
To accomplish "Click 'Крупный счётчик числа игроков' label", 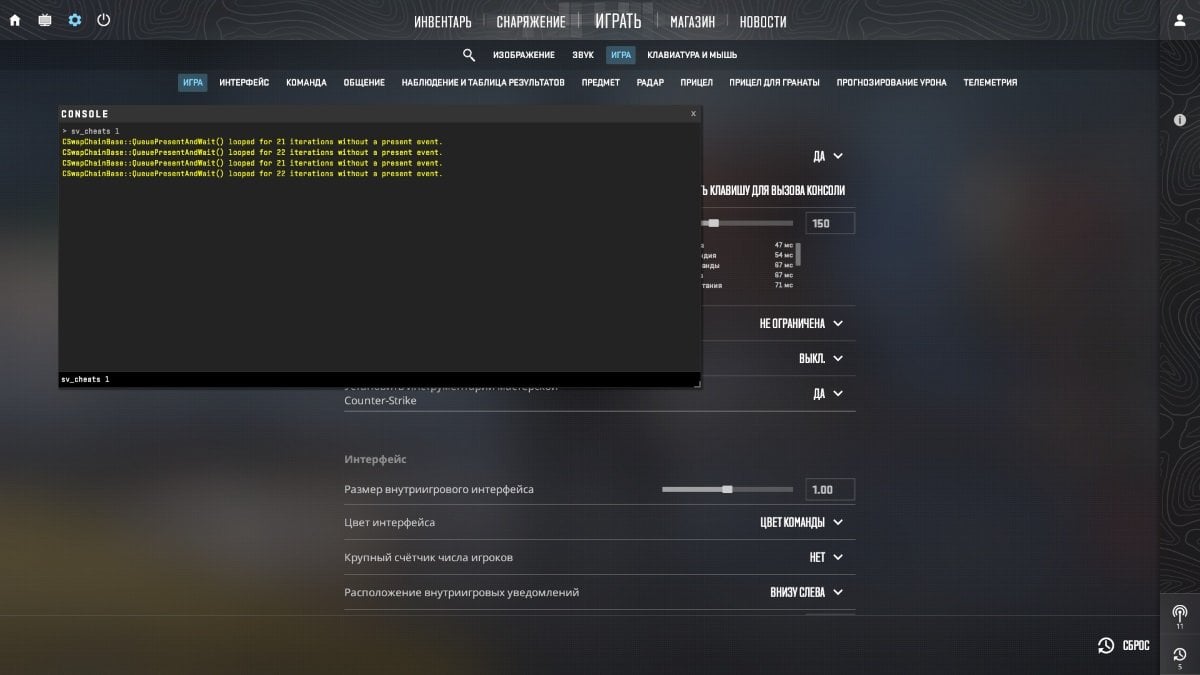I will [x=428, y=557].
